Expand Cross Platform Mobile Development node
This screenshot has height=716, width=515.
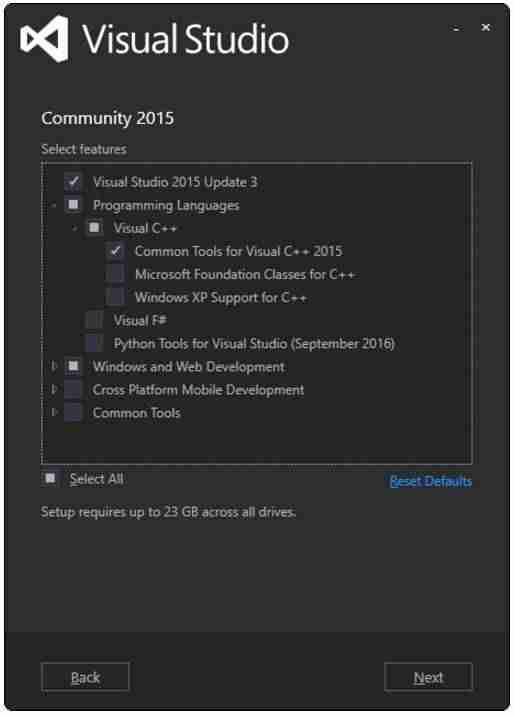tap(54, 390)
